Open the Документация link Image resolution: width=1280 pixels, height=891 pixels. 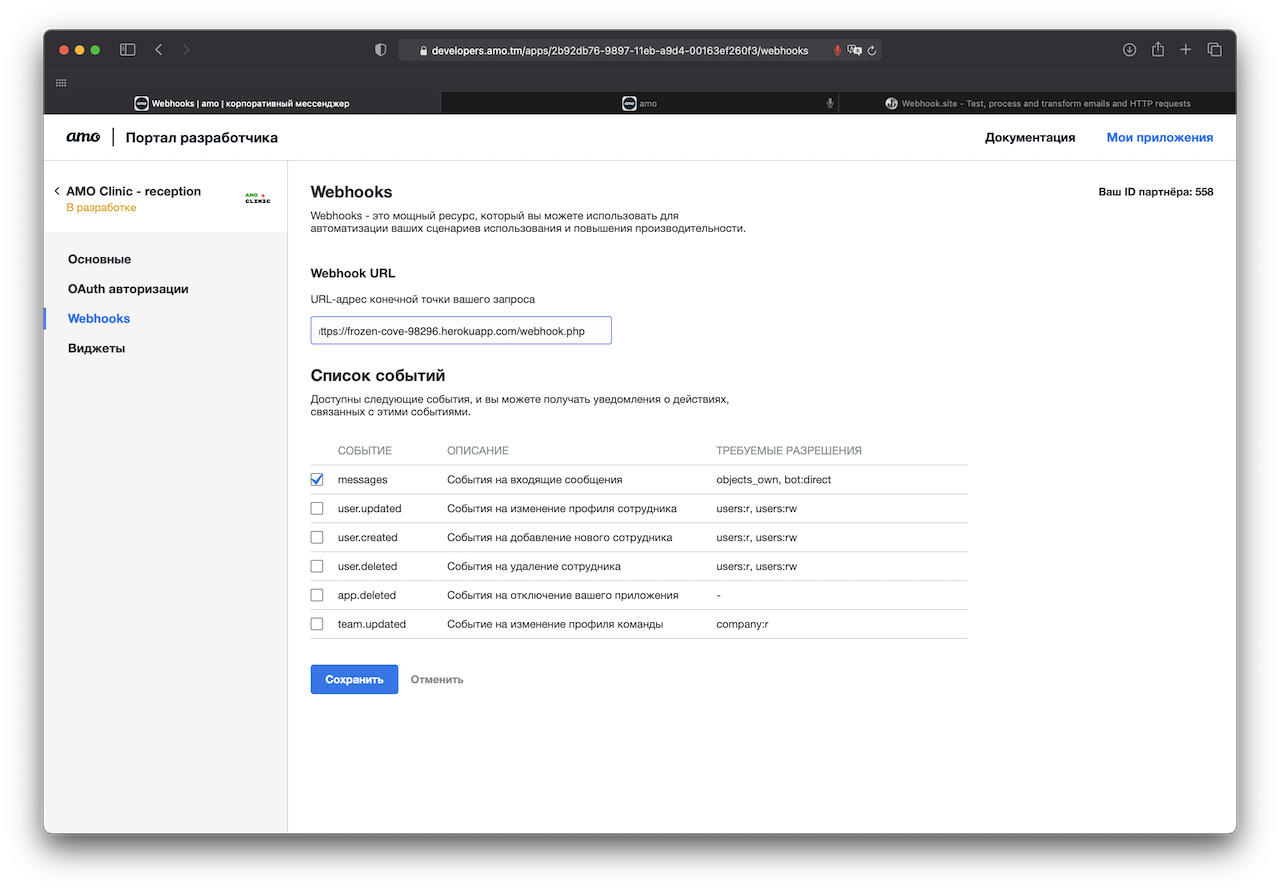[1029, 138]
